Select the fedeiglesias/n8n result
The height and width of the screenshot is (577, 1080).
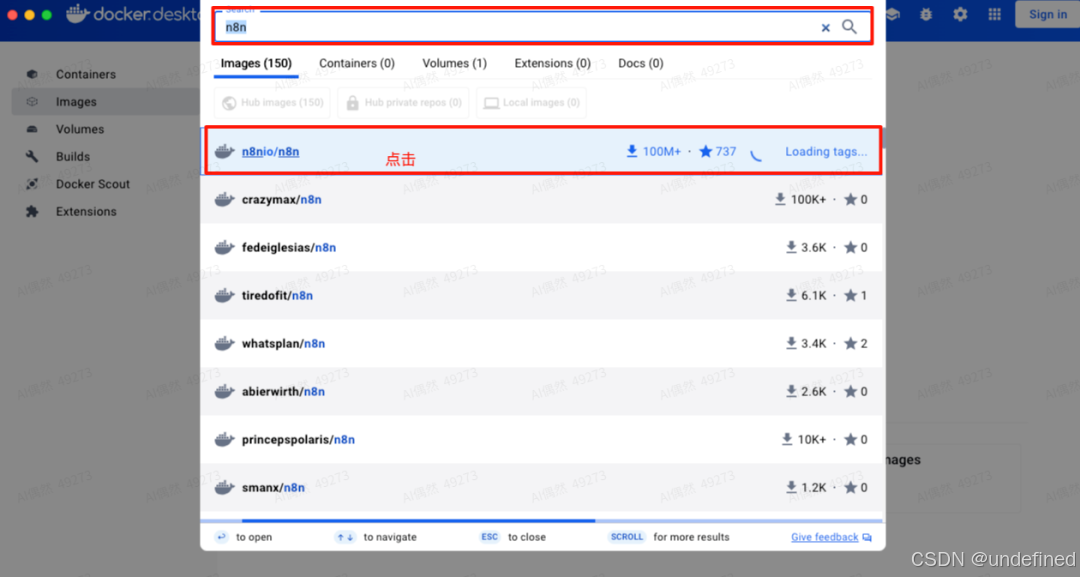[x=542, y=247]
